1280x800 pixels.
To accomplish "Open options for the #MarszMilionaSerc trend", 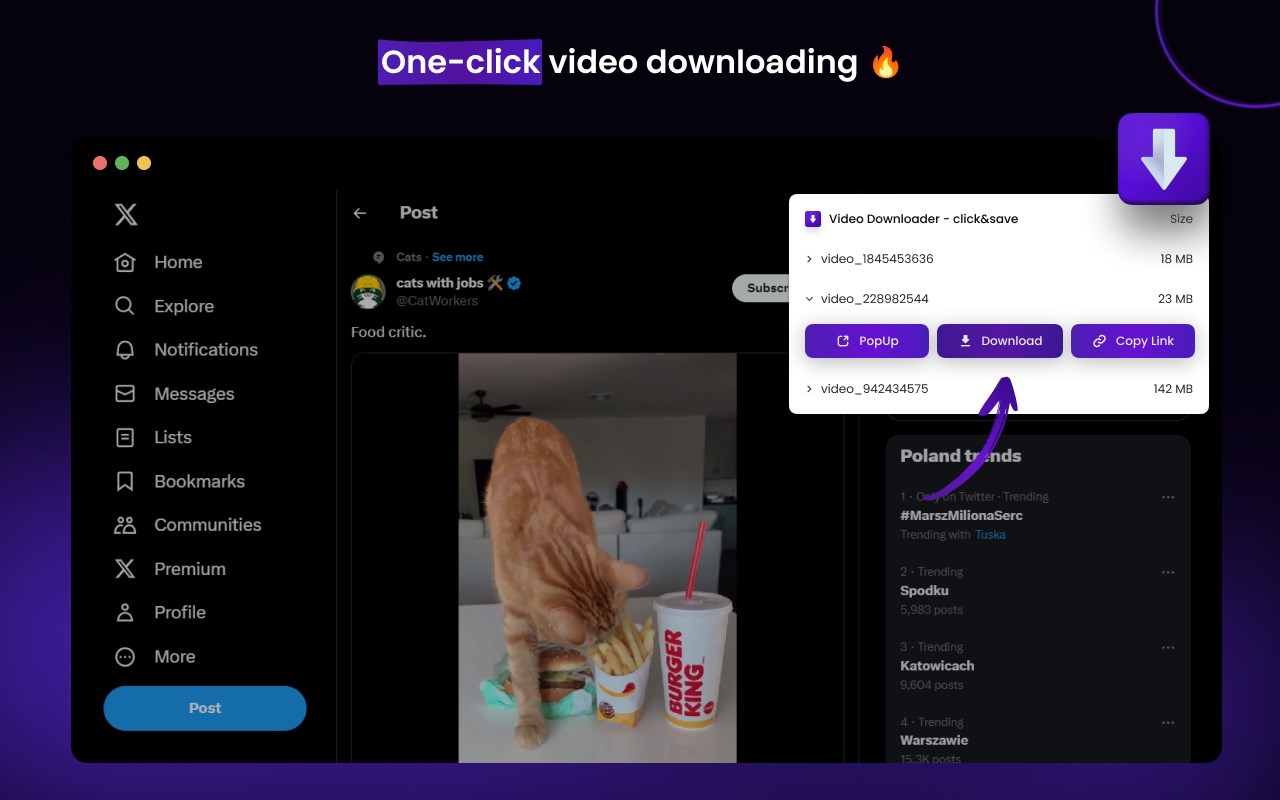I will point(1168,497).
